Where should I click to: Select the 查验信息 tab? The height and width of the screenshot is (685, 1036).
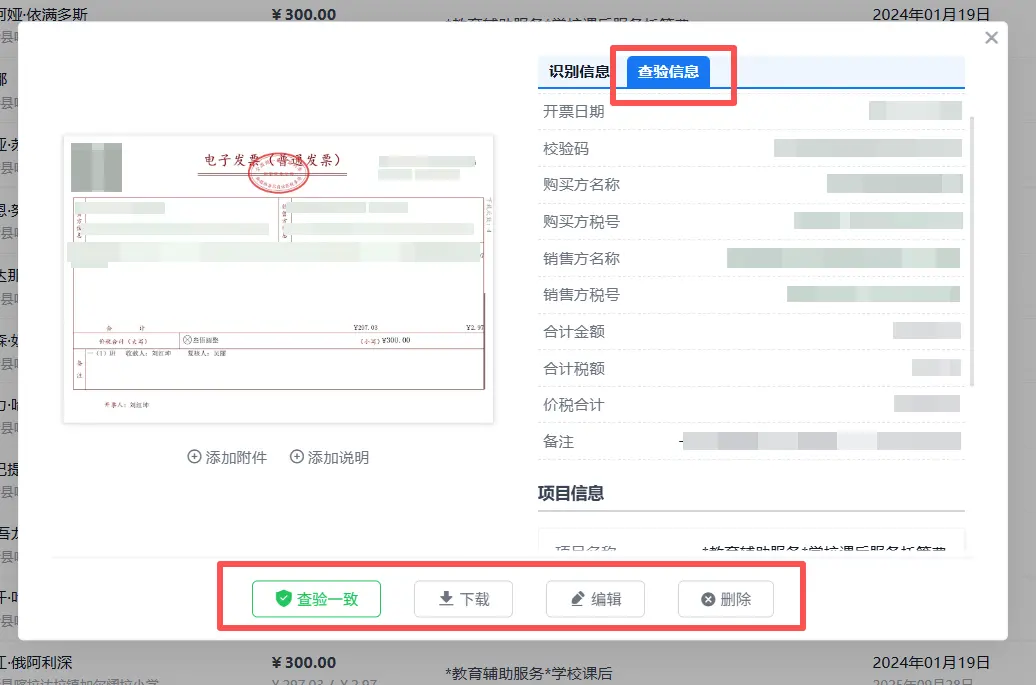coord(668,72)
